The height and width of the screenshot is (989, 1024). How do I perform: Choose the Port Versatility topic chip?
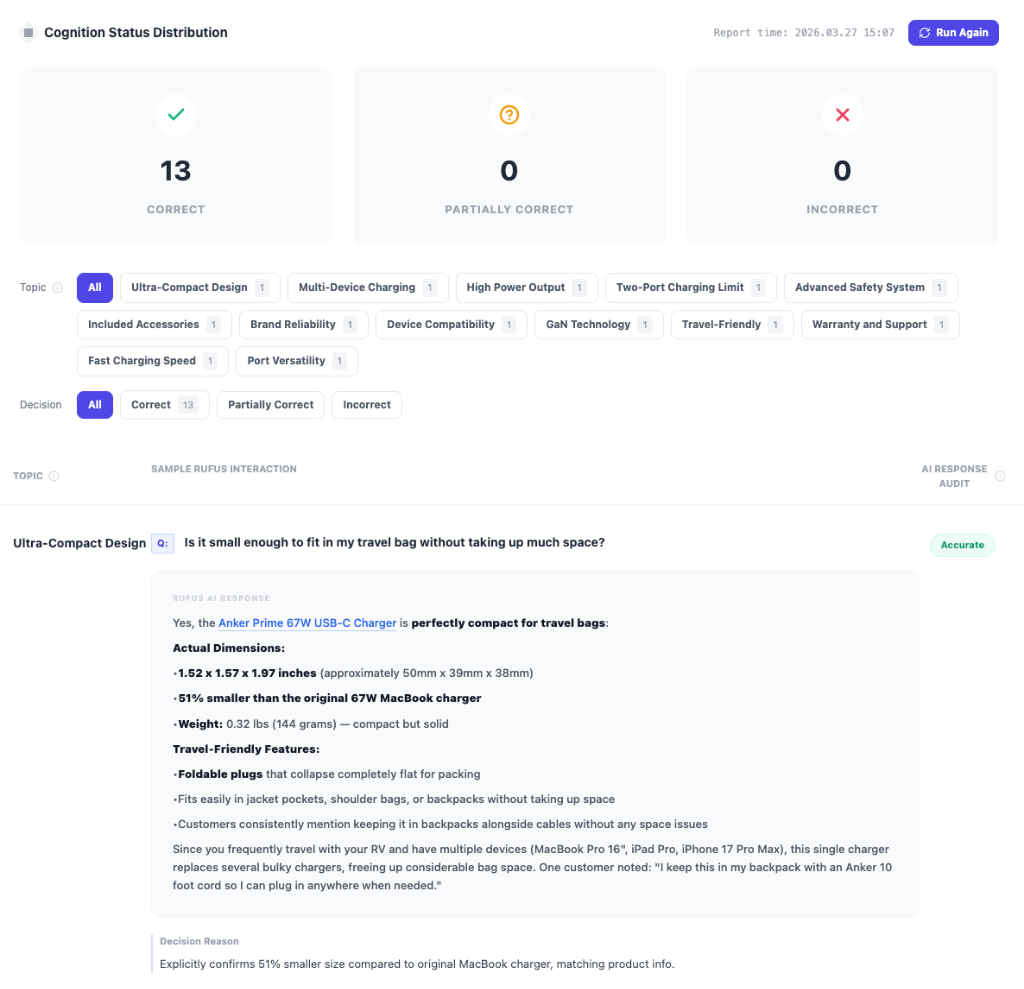coord(296,361)
